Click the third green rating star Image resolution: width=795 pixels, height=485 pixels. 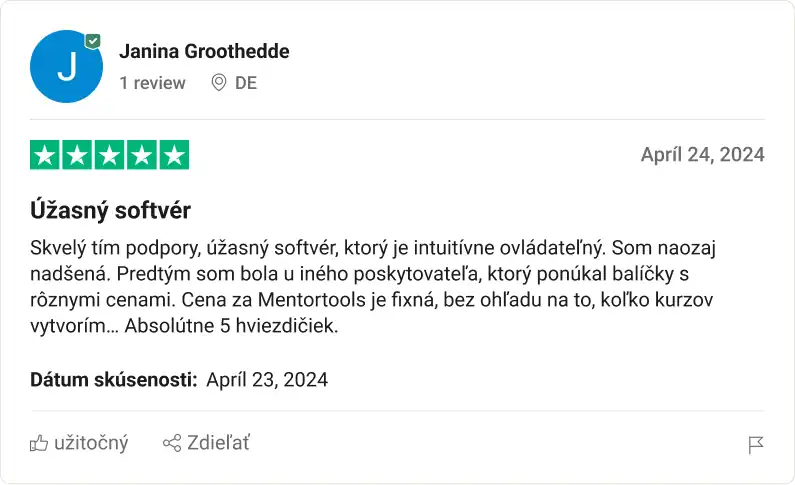click(x=110, y=155)
